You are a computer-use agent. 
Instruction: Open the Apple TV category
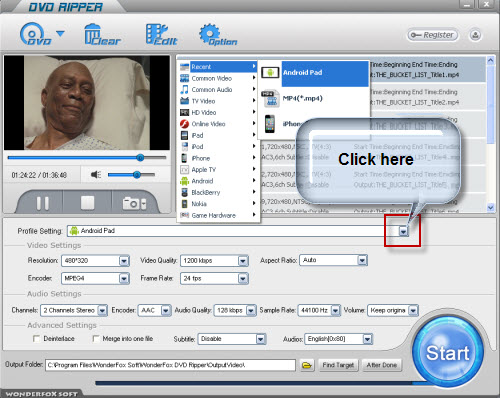pyautogui.click(x=218, y=170)
